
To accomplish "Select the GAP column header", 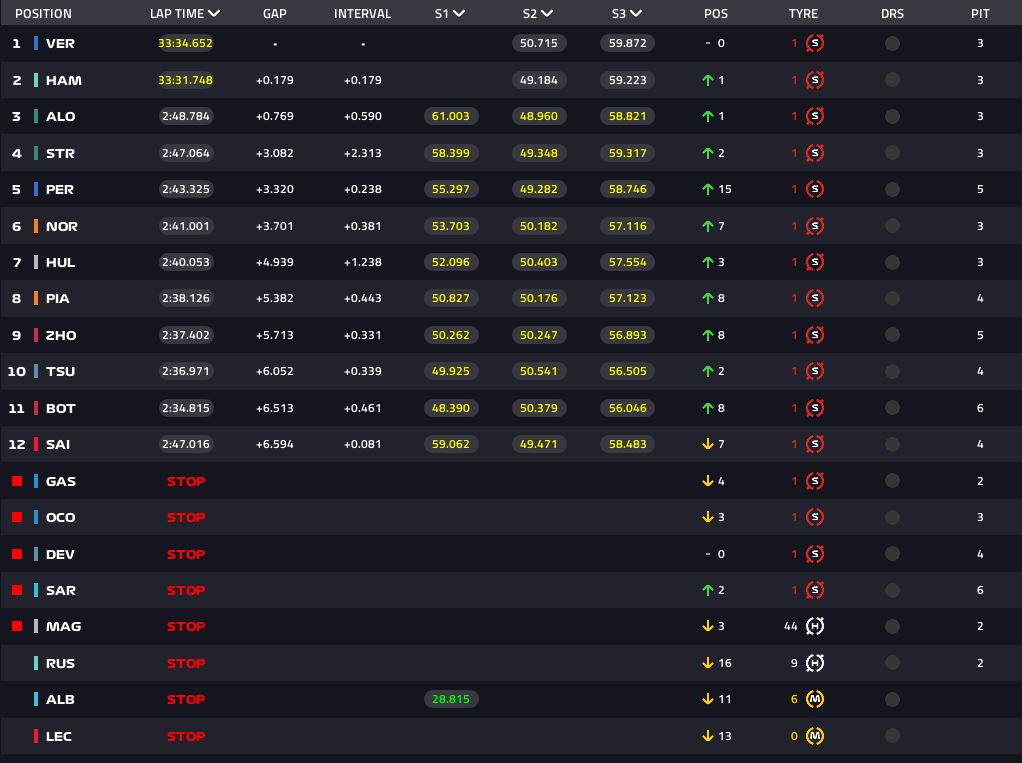I will coord(275,14).
